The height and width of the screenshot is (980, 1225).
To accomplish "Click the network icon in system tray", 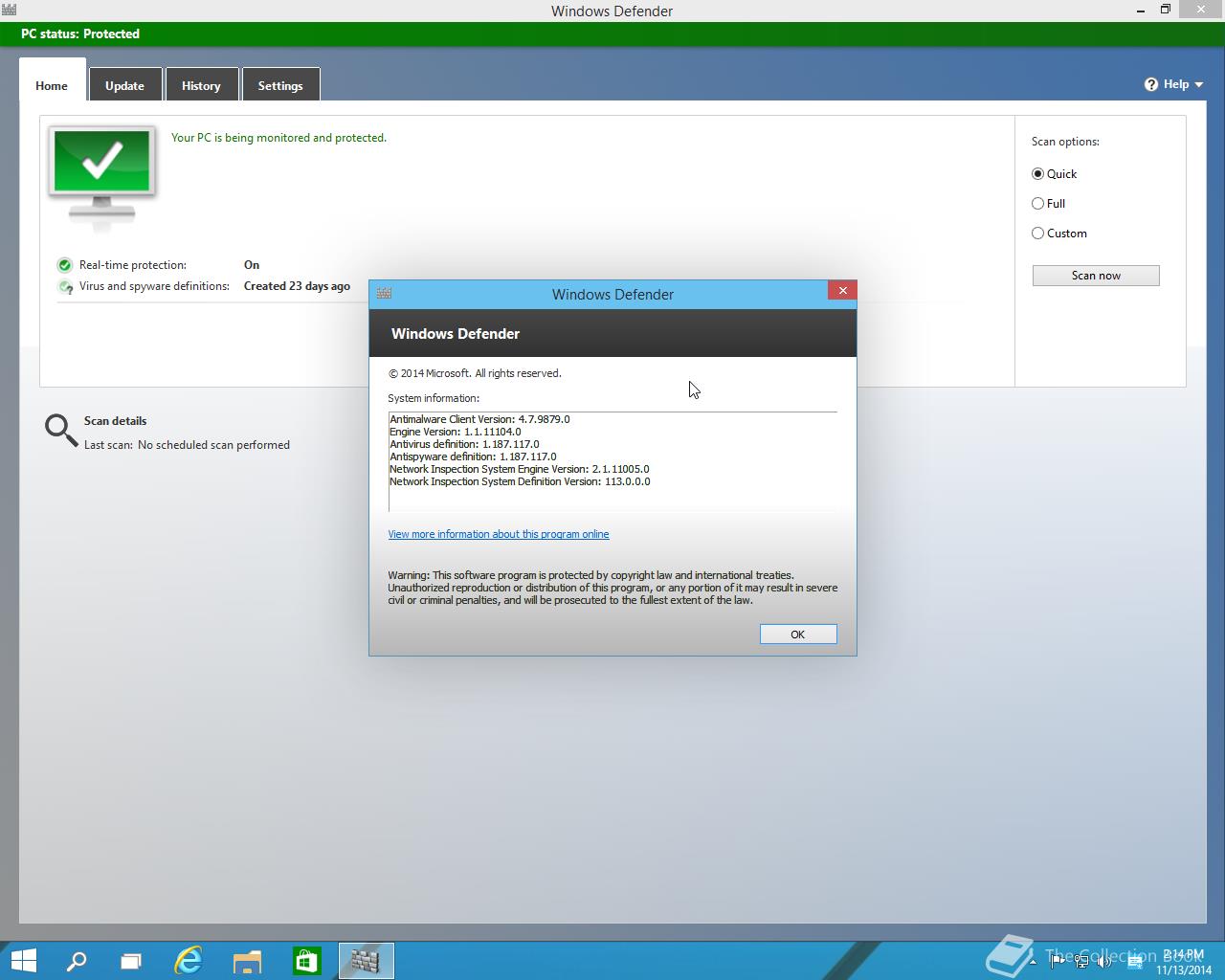I will (x=1080, y=961).
